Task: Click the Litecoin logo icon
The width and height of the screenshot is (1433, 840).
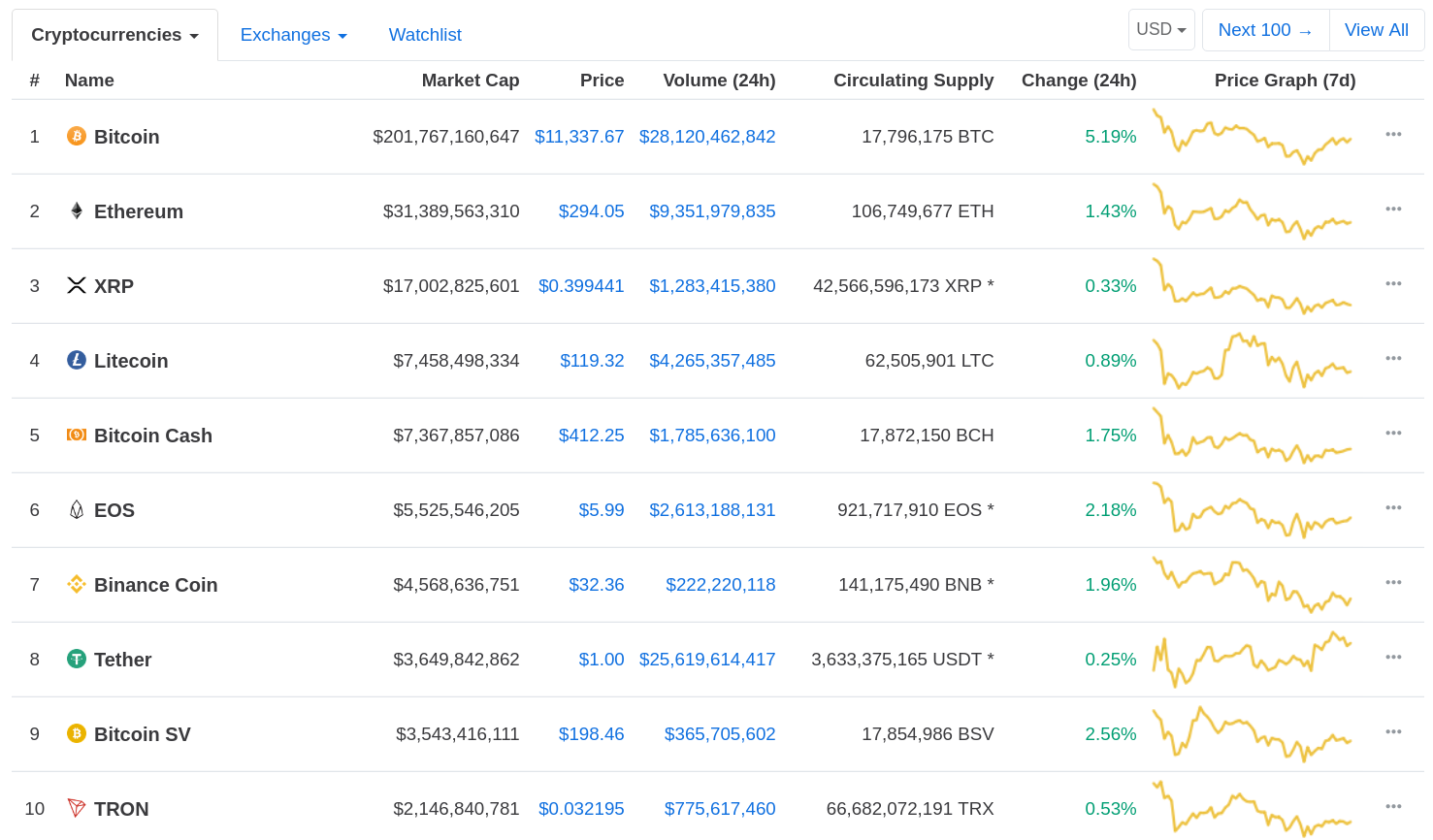Action: tap(77, 360)
